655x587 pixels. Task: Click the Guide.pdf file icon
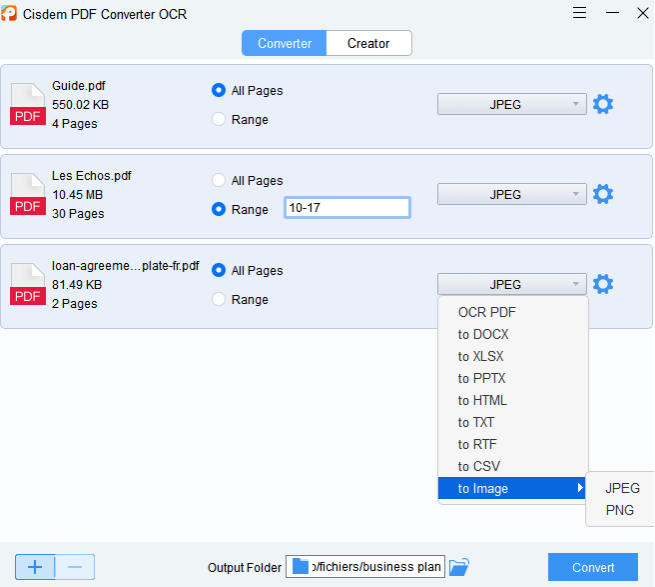28,104
